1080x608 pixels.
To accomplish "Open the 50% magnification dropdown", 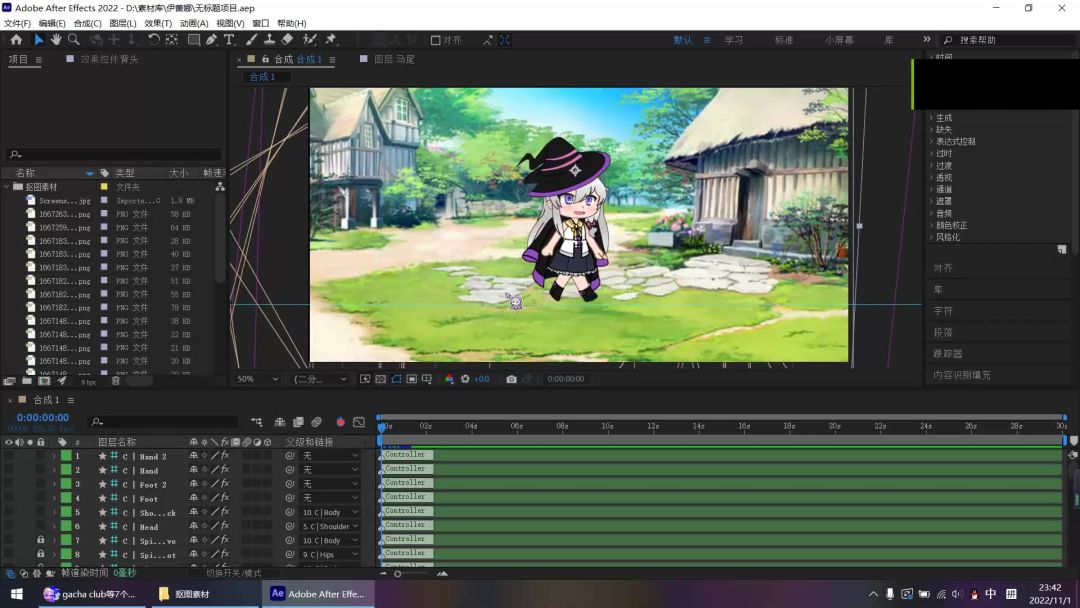I will point(257,379).
